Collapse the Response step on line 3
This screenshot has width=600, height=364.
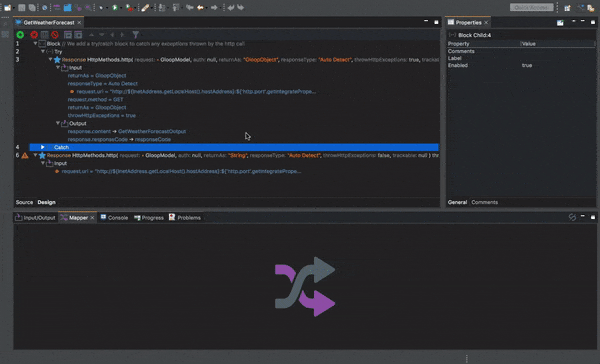50,59
